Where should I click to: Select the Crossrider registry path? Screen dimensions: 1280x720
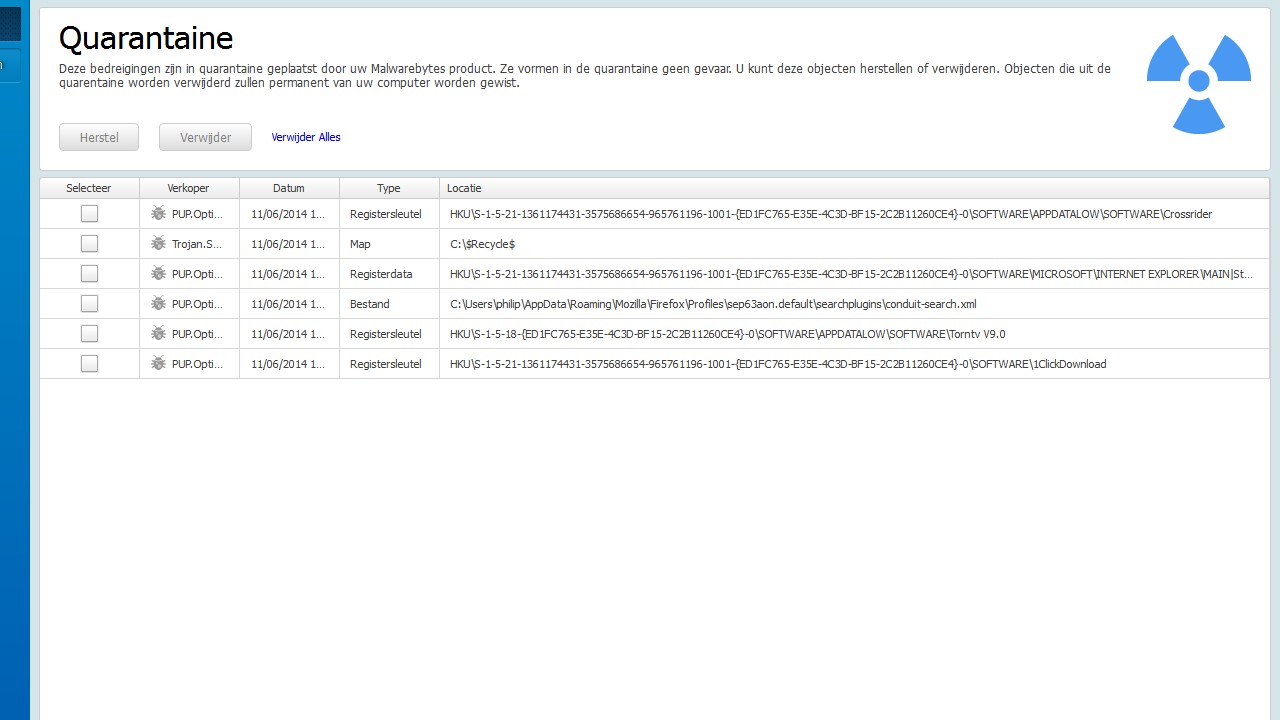(x=831, y=214)
